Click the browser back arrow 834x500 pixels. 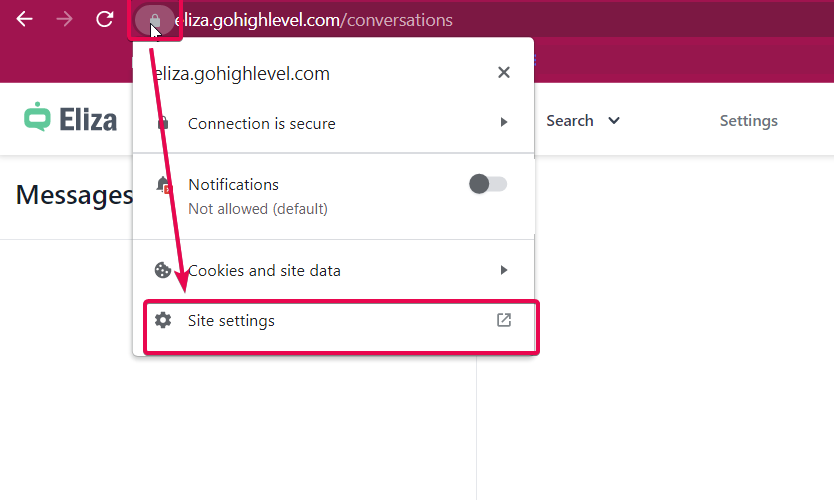(x=24, y=19)
